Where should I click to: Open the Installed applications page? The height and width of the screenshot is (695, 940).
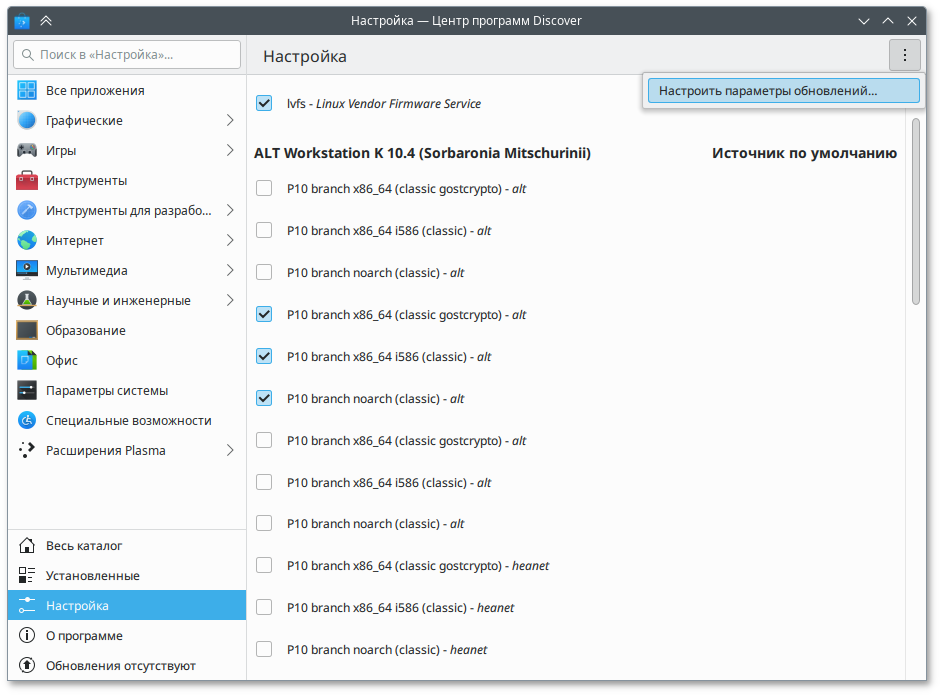pos(92,576)
